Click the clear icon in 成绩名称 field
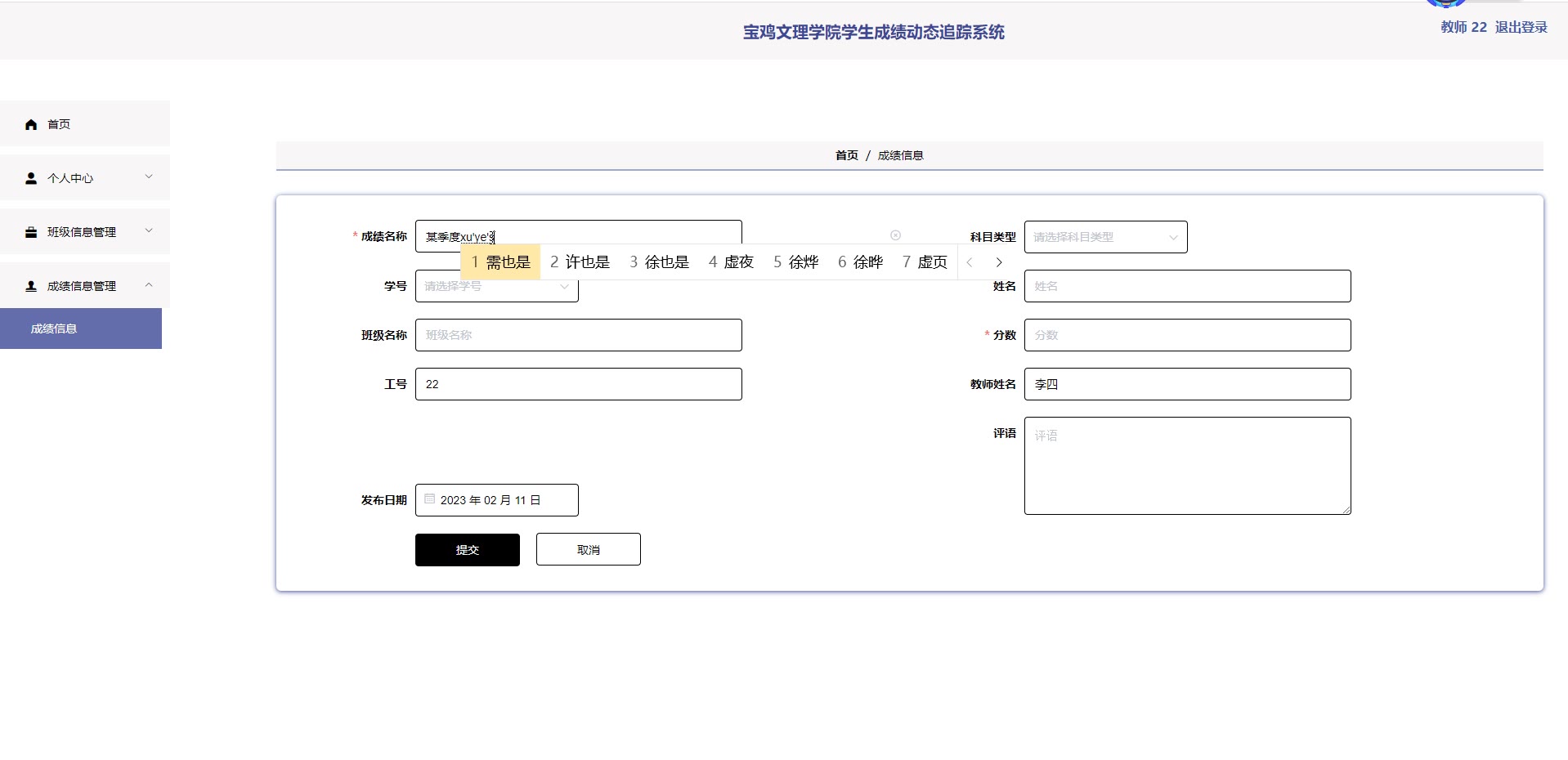 coord(895,235)
